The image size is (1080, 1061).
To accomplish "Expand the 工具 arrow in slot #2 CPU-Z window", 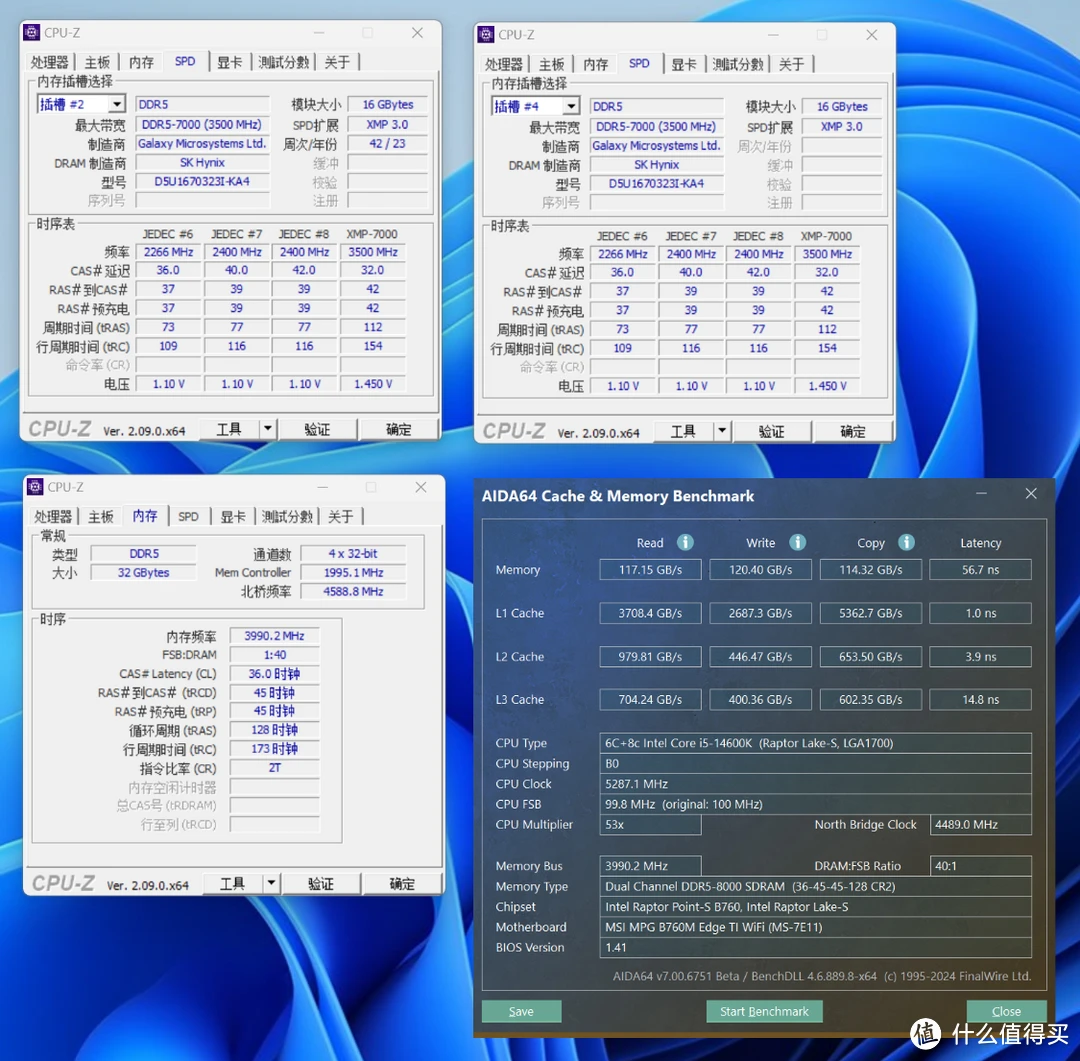I will click(x=268, y=429).
